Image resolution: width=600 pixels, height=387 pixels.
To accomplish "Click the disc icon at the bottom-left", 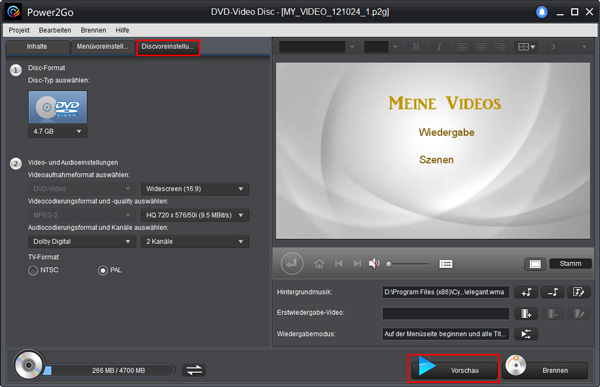I will pos(29,365).
